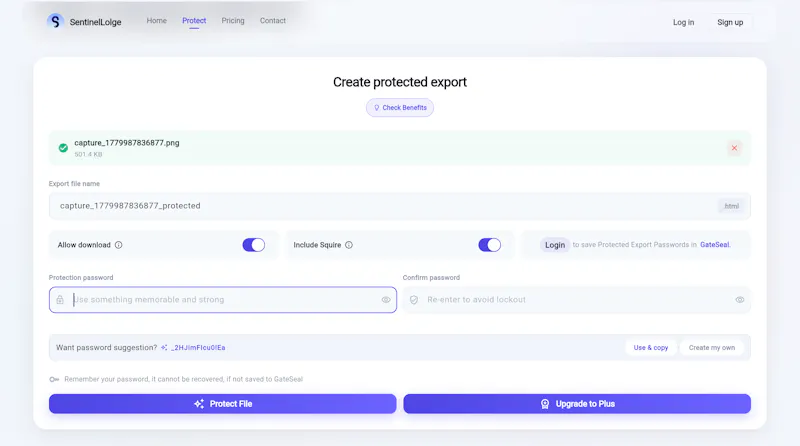This screenshot has height=446, width=800.
Task: Click the Export file name label
Action: coord(74,184)
